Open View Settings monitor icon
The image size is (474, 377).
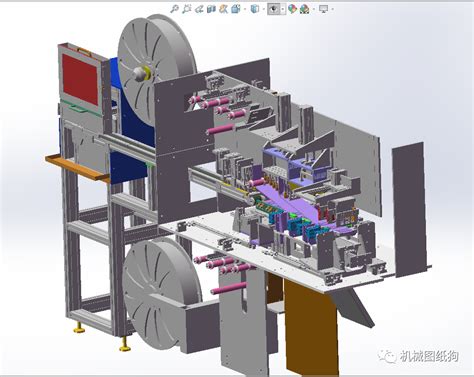[x=323, y=9]
